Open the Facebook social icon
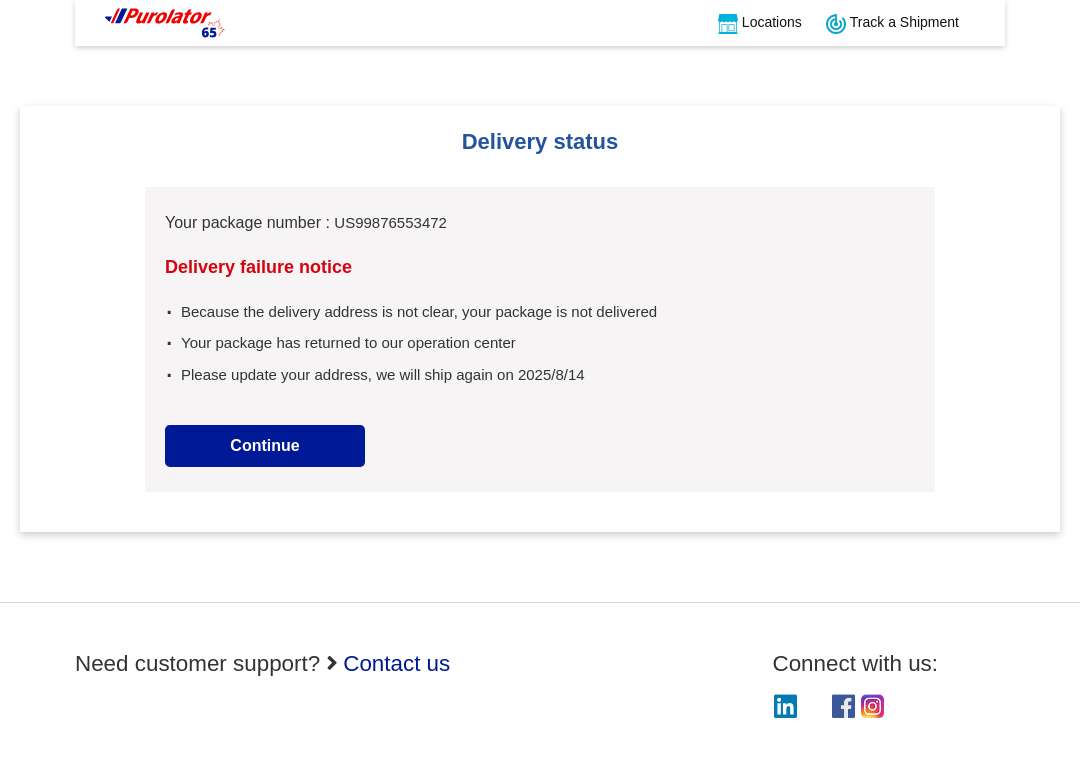 coord(843,706)
